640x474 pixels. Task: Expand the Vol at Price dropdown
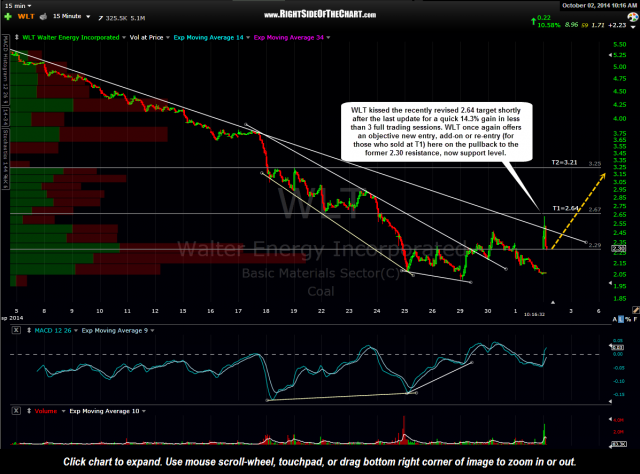point(167,38)
